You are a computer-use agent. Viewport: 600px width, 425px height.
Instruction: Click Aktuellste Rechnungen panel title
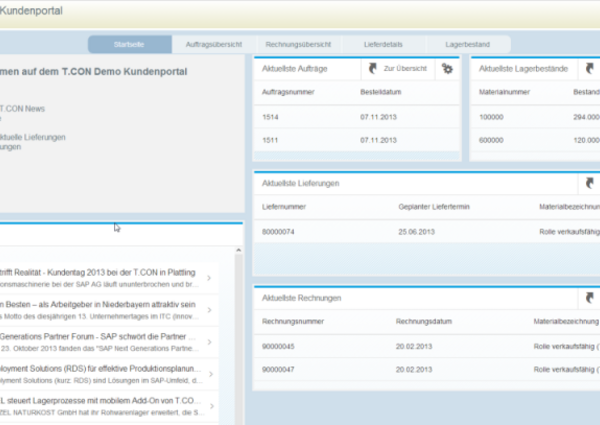(x=302, y=298)
